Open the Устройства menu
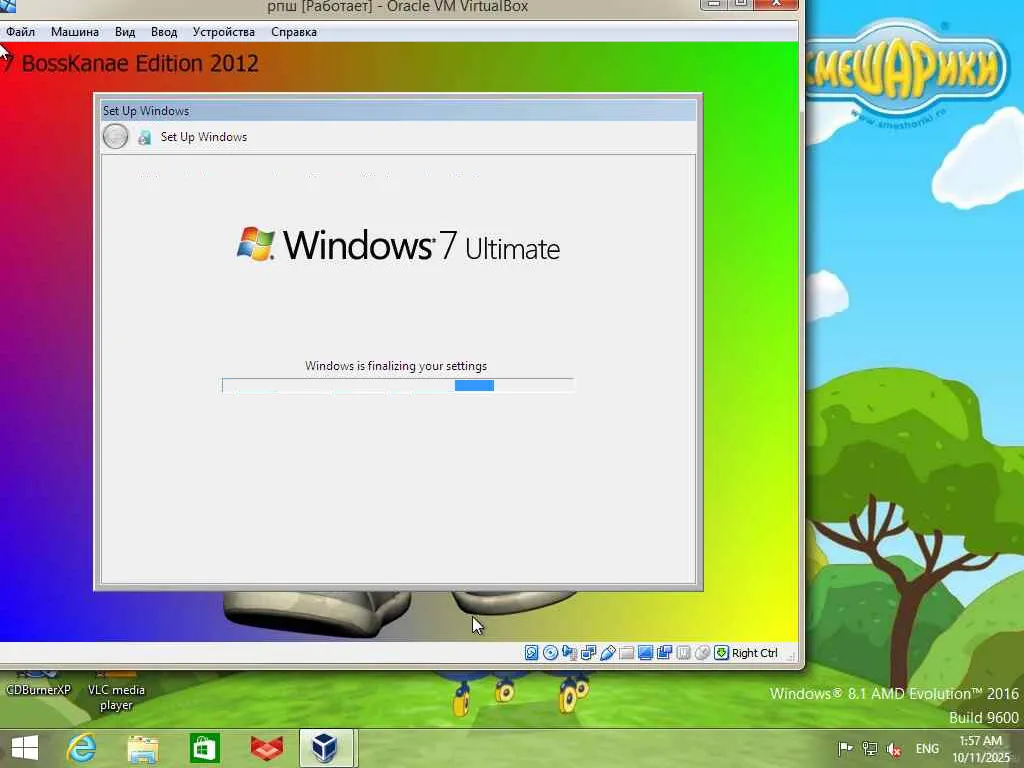The image size is (1024, 768). 223,32
